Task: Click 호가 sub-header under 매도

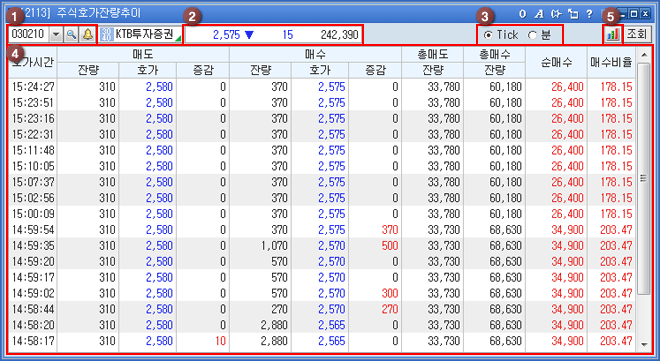Action: pos(147,70)
